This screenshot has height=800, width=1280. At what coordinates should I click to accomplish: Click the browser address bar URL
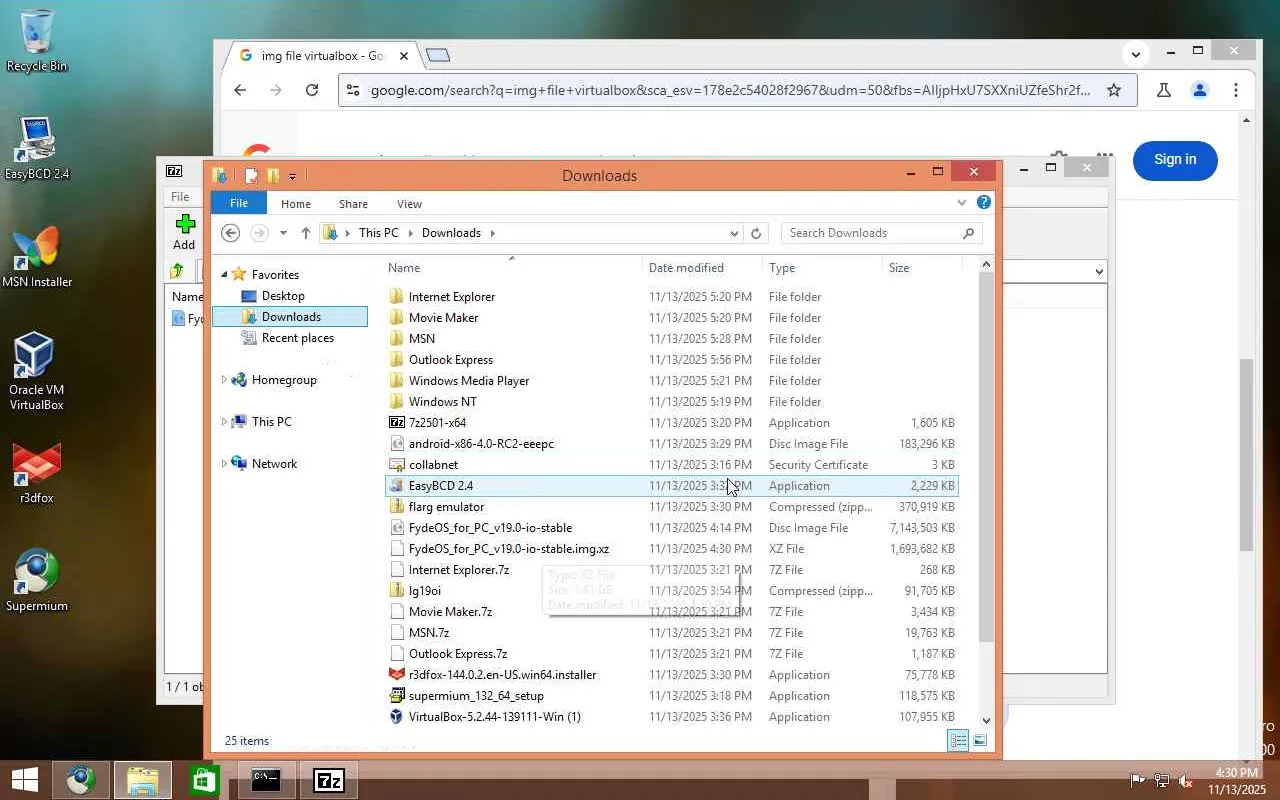click(x=730, y=90)
